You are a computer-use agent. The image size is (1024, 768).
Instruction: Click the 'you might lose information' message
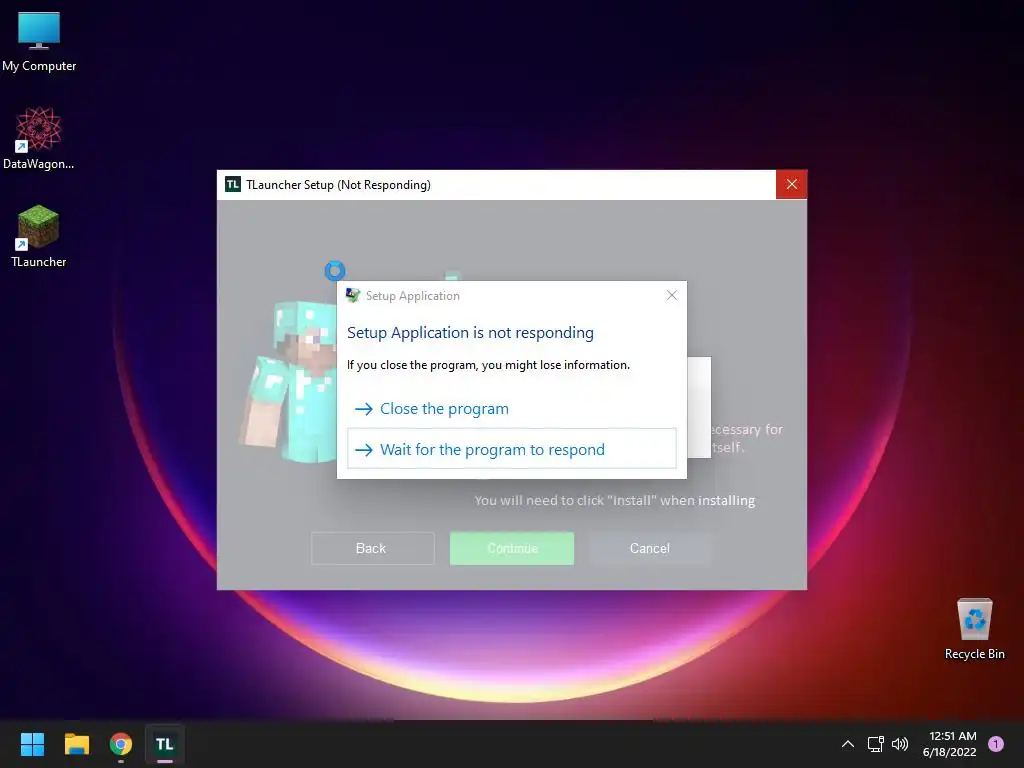click(488, 365)
